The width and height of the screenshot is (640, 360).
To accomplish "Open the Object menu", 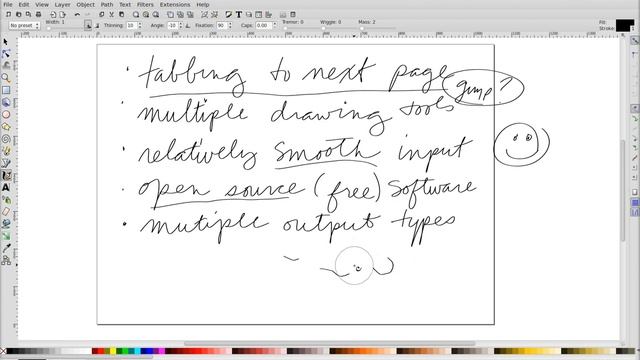I will [x=85, y=4].
